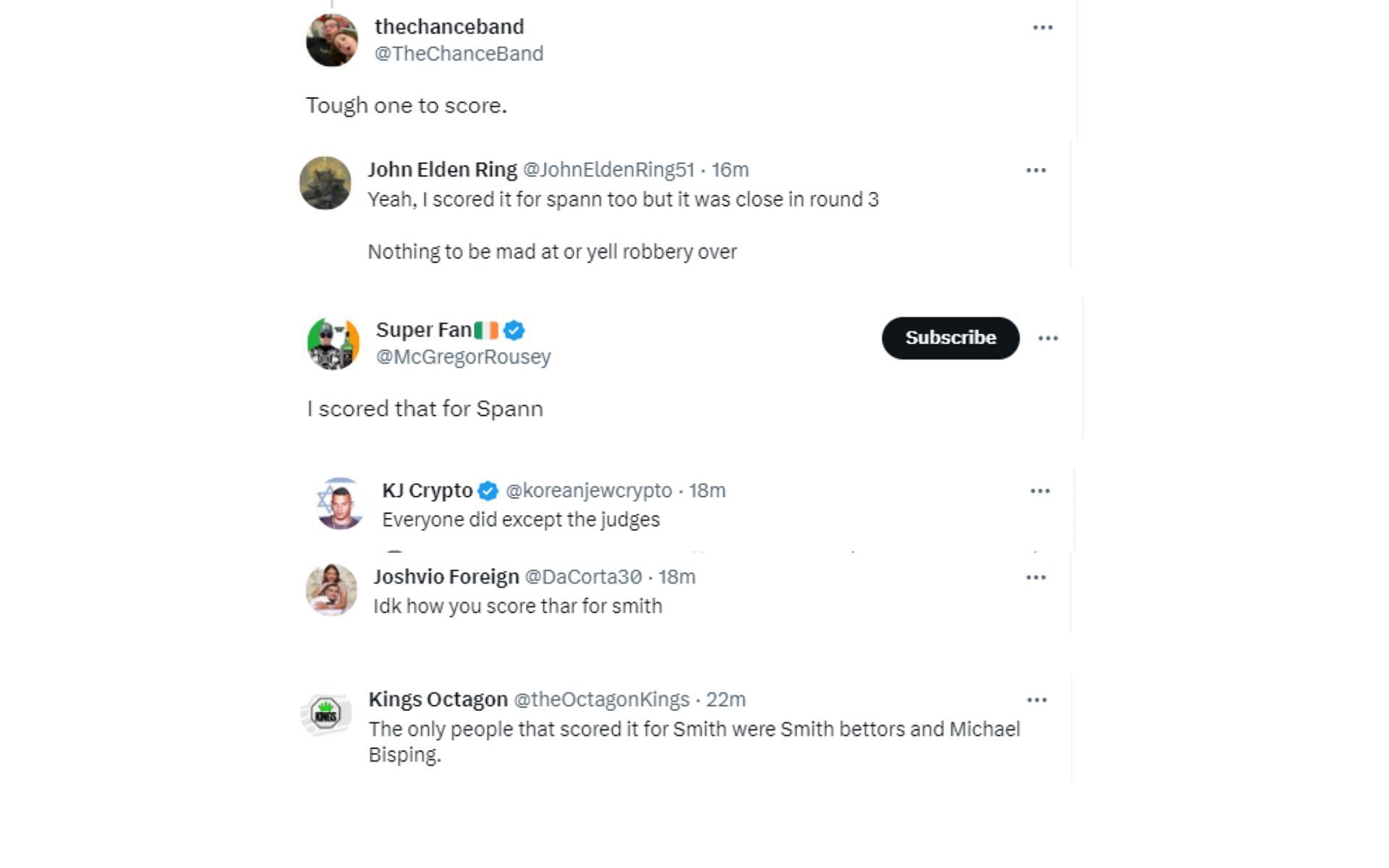Open thechanceband's profile picture
Image resolution: width=1389 pixels, height=868 pixels.
(332, 41)
